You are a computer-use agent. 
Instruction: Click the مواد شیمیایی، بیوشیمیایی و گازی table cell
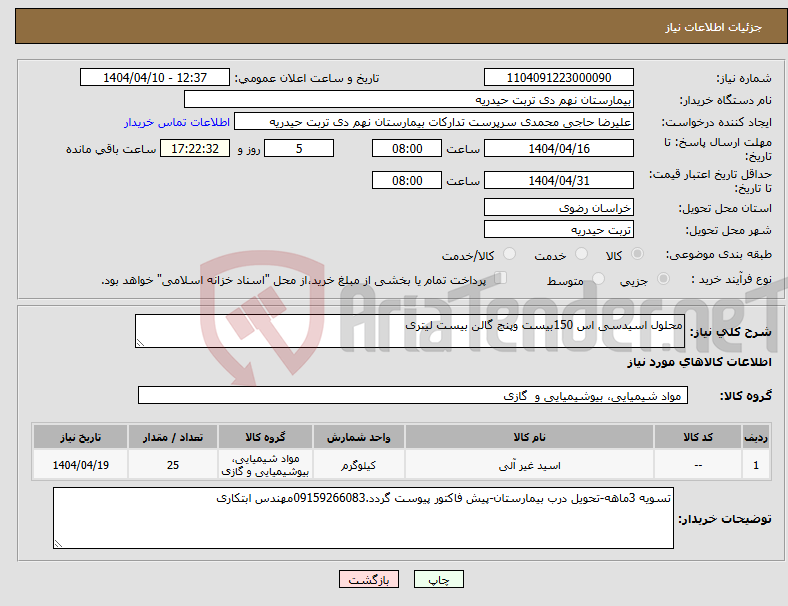265,465
